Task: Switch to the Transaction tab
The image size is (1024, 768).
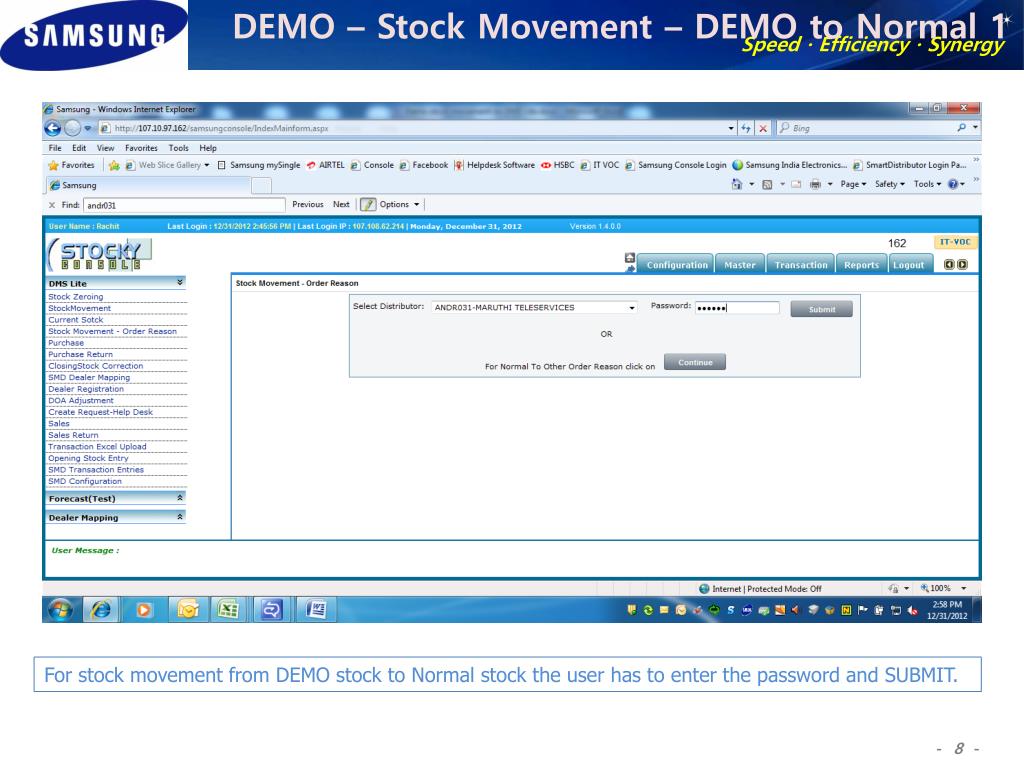Action: pyautogui.click(x=801, y=264)
